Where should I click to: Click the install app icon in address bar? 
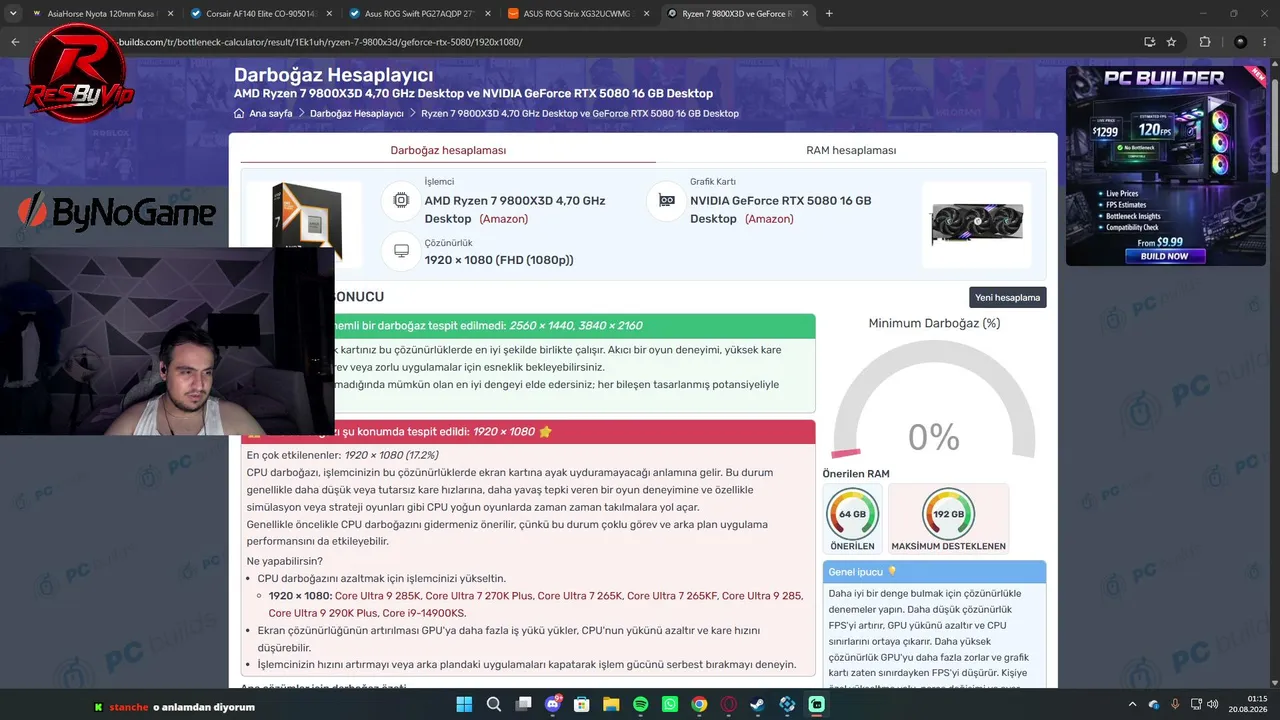1150,42
